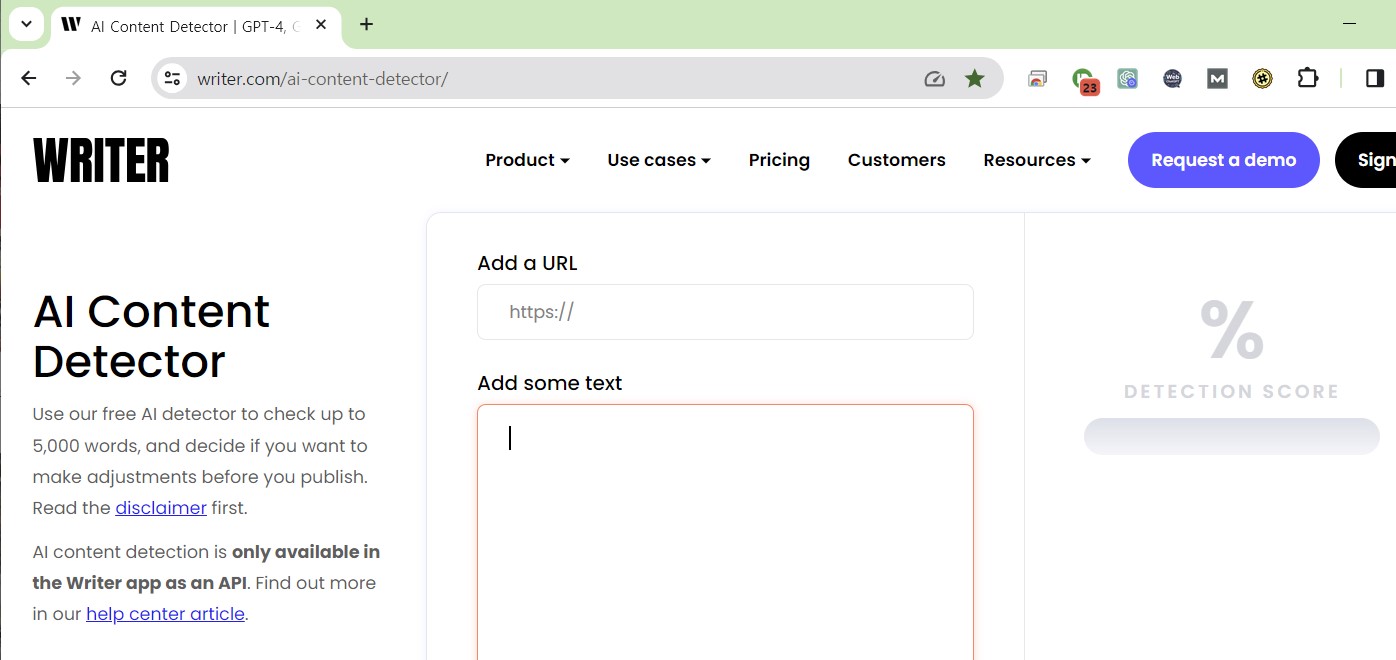Open a new tab with plus button

(366, 24)
